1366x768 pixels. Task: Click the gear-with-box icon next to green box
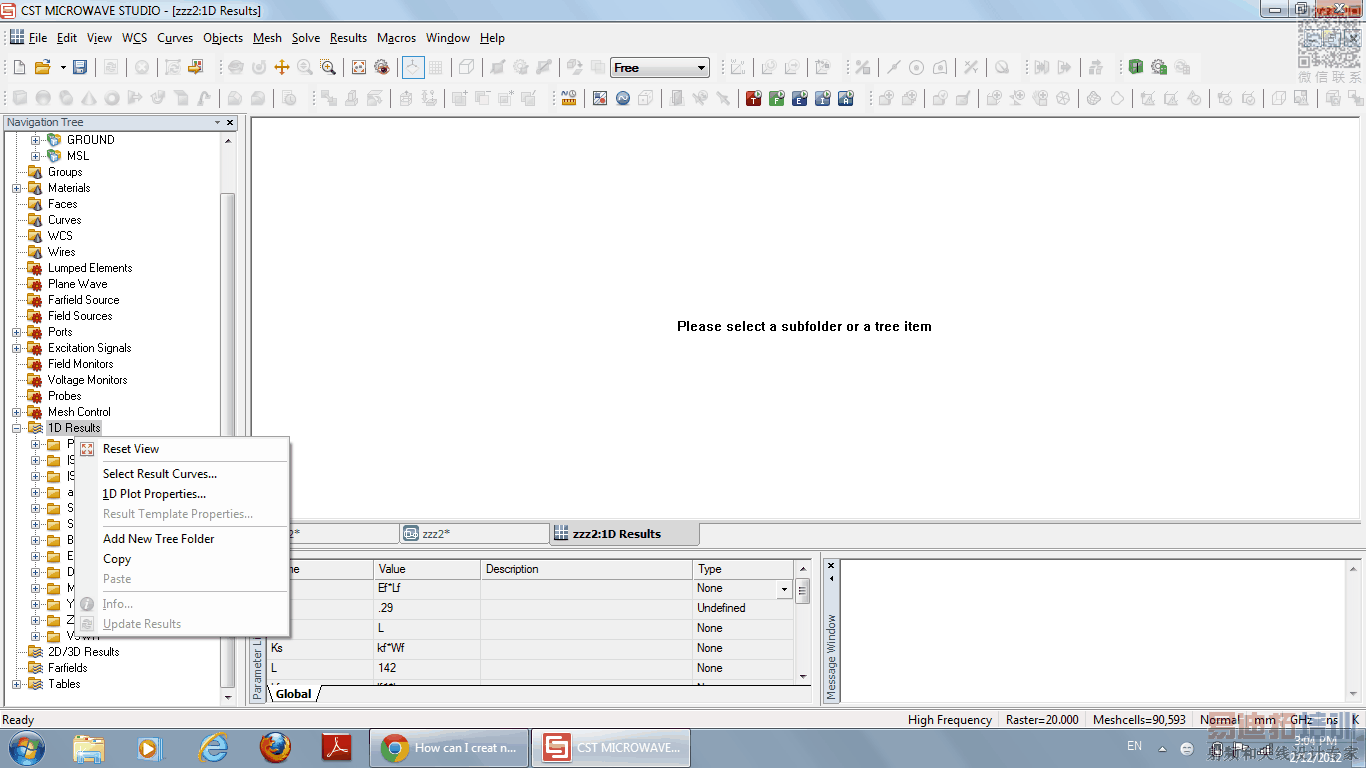(x=1159, y=68)
